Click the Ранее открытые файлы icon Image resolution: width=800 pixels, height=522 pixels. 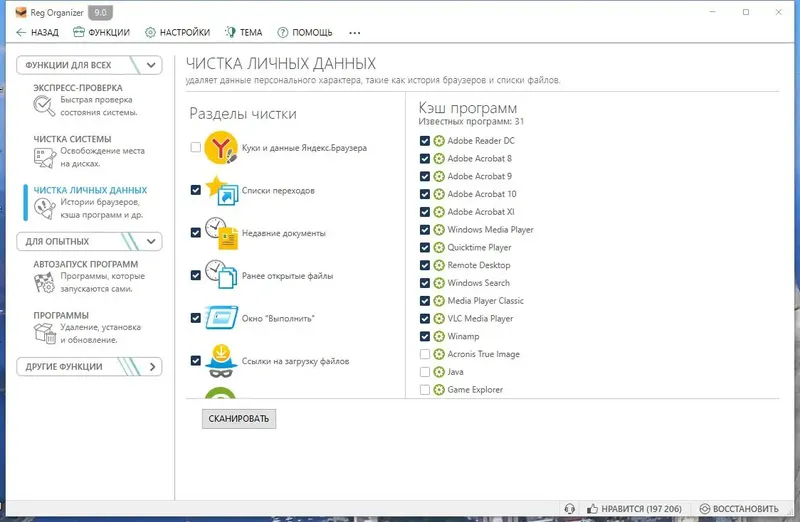click(221, 275)
